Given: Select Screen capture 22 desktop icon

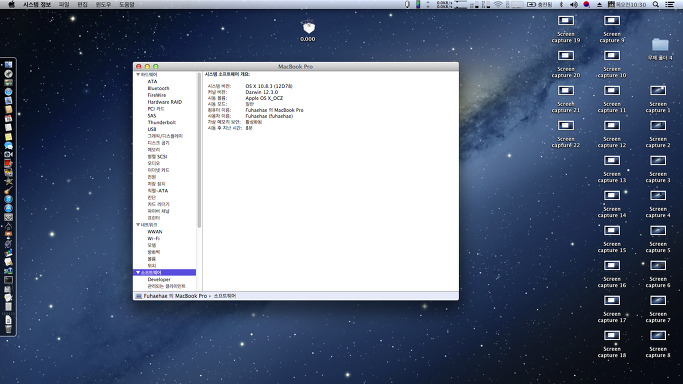Looking at the screenshot, I should click(566, 126).
